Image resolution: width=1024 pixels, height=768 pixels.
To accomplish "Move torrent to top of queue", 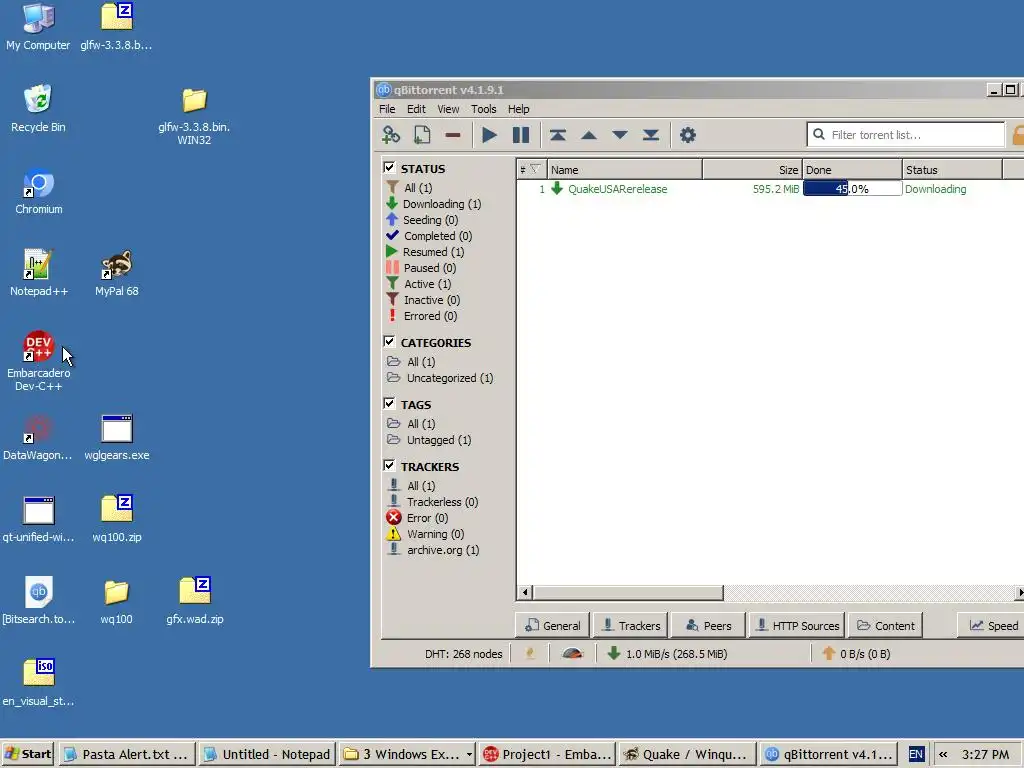I will point(557,135).
